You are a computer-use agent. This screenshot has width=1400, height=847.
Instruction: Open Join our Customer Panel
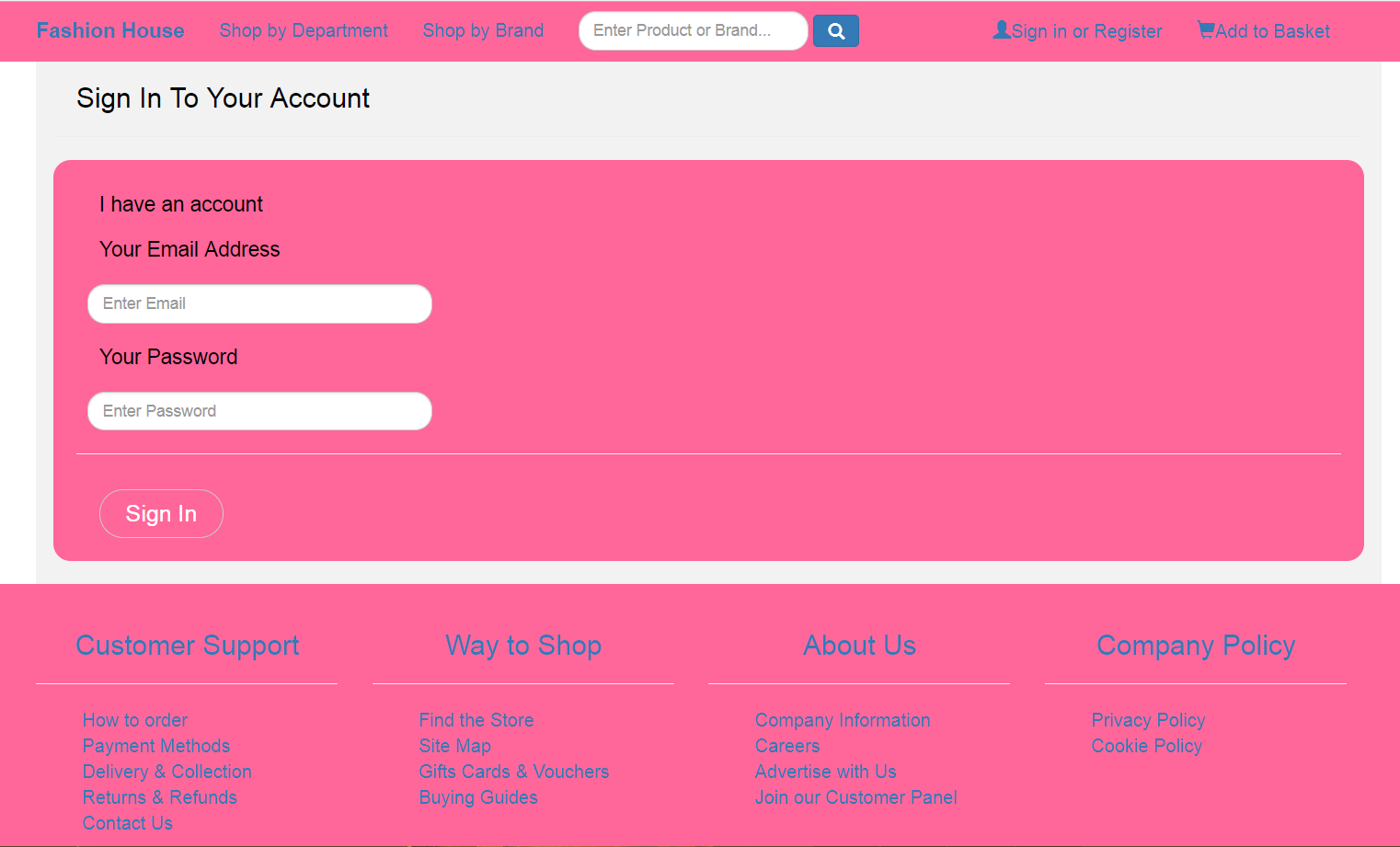pyautogui.click(x=855, y=797)
